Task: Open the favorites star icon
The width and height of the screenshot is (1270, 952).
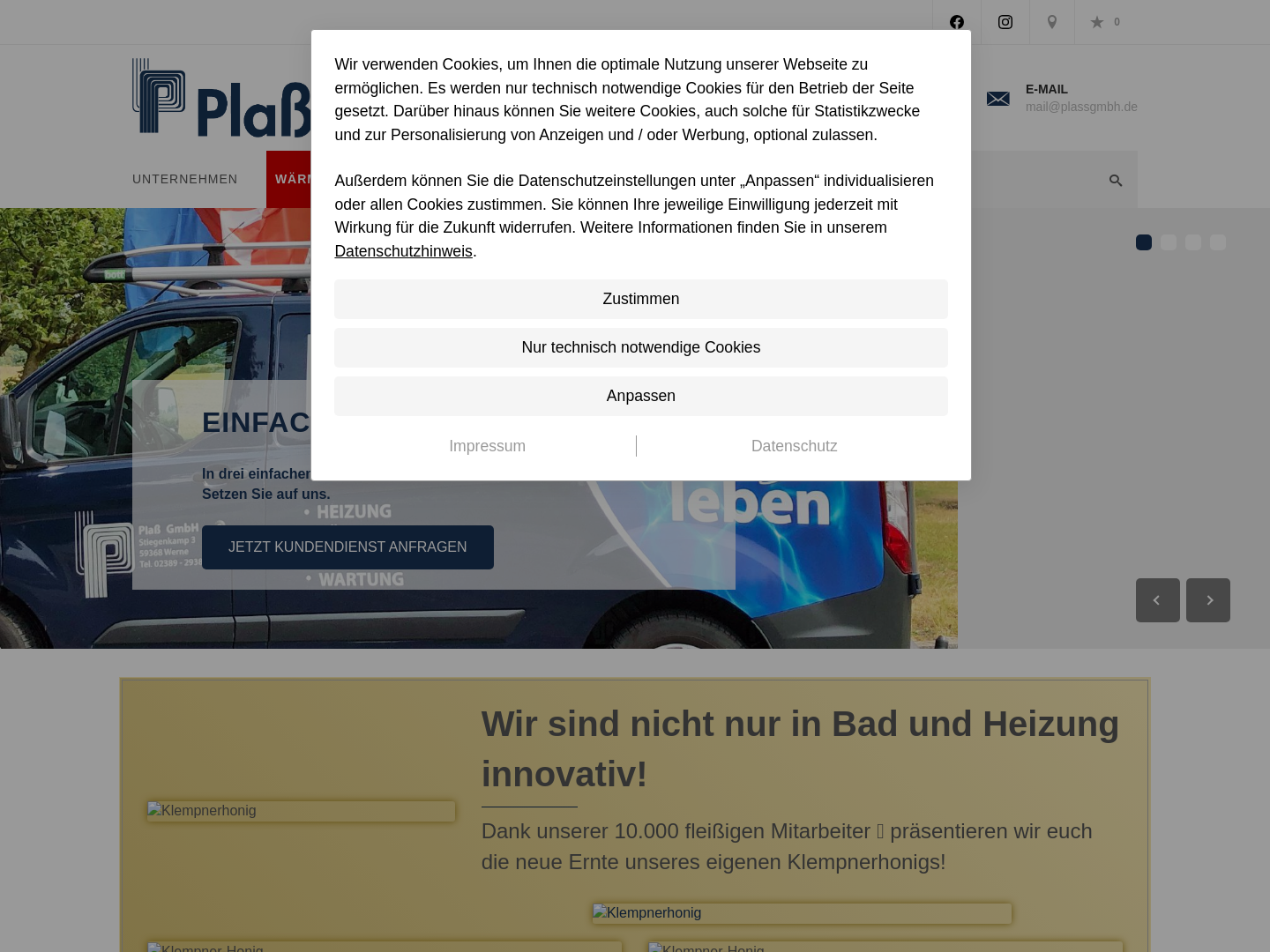Action: [x=1097, y=22]
